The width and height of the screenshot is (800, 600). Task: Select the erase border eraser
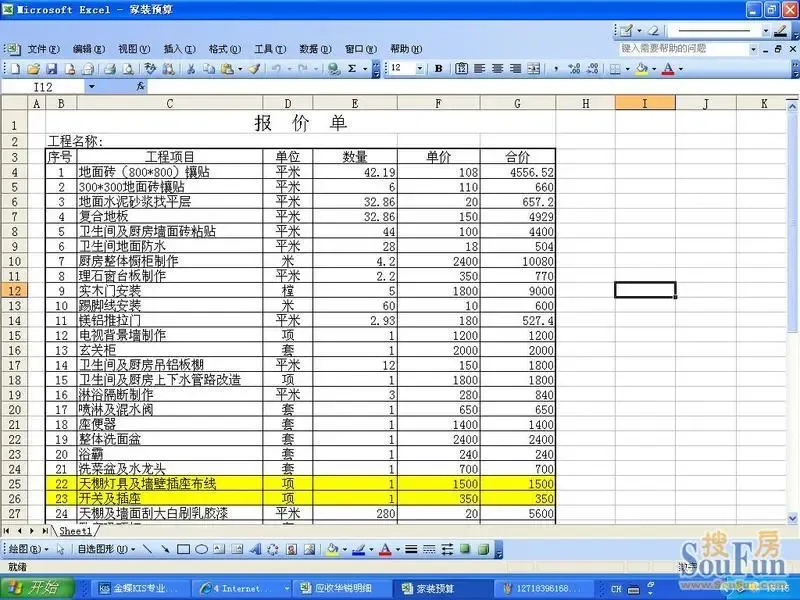tap(653, 31)
